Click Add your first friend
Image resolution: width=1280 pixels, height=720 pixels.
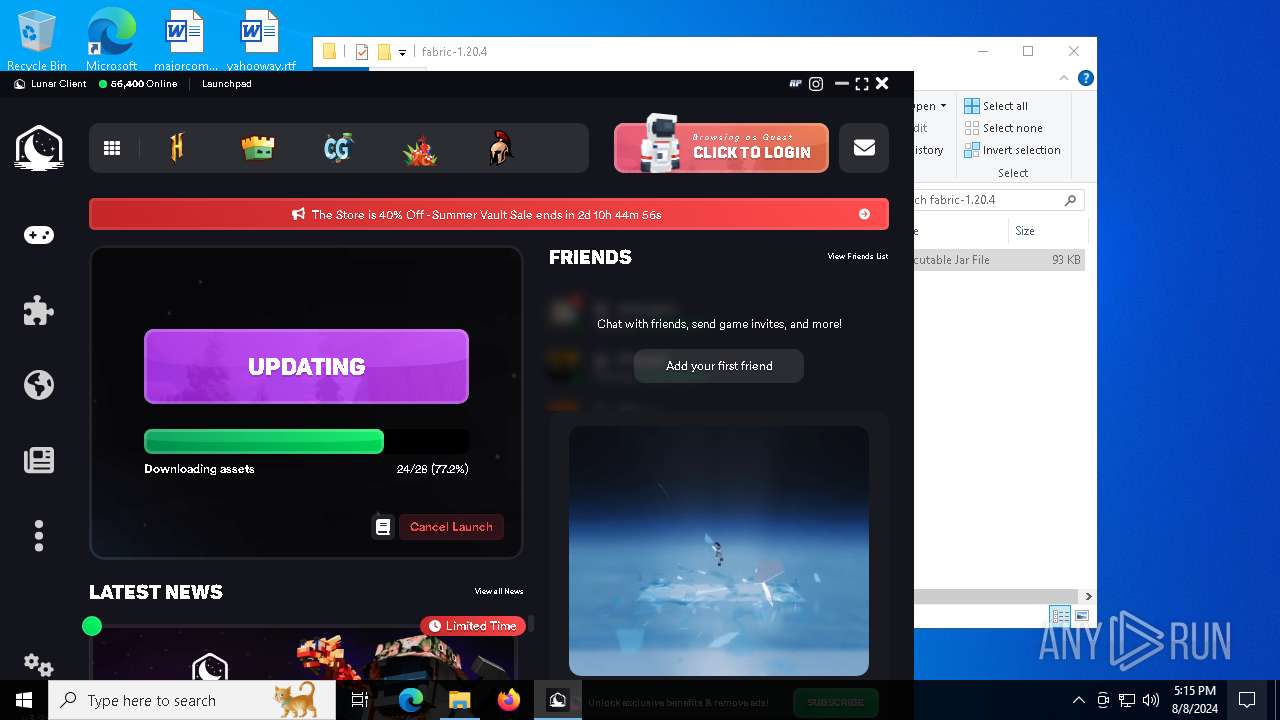pos(719,366)
